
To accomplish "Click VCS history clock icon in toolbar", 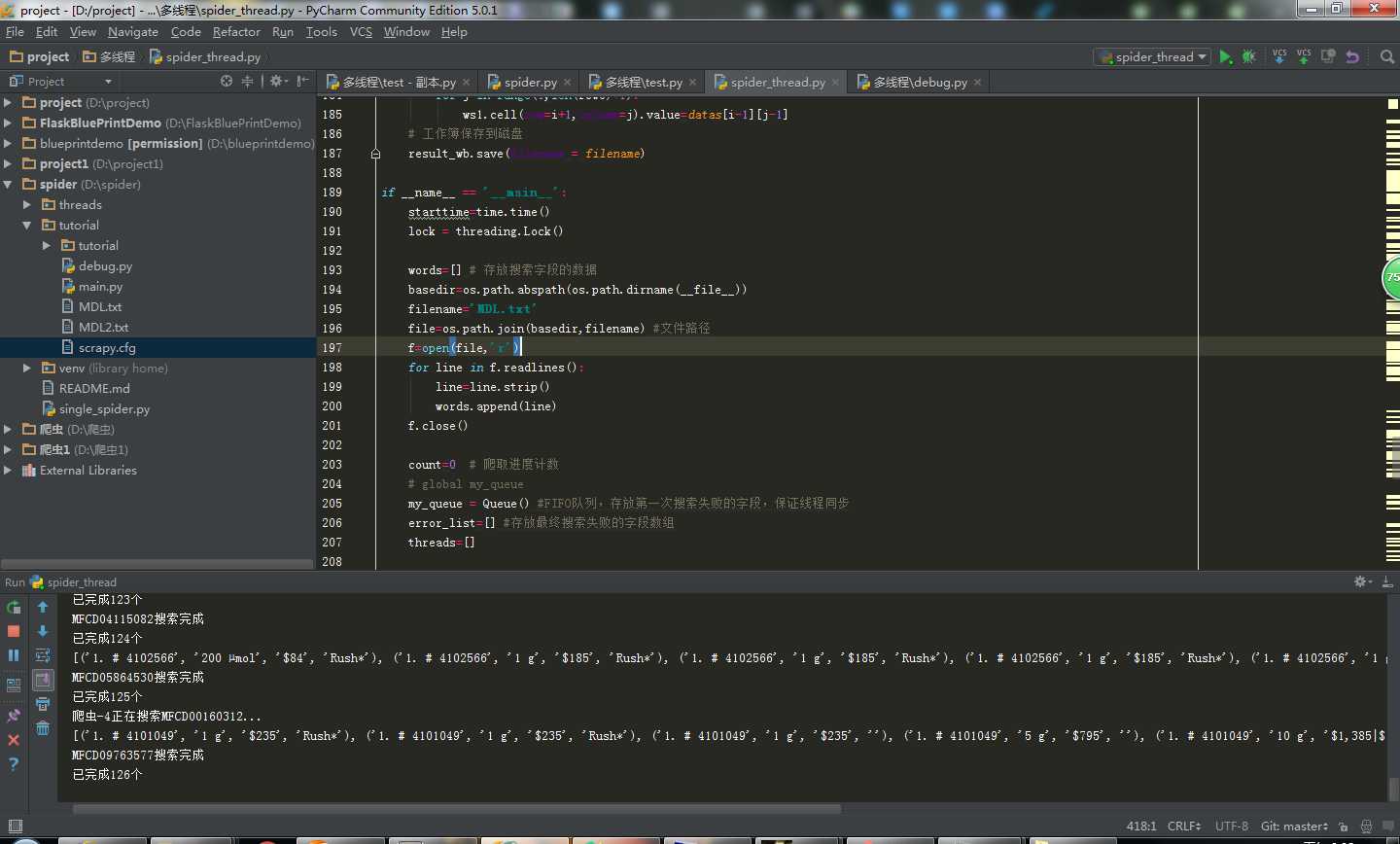I will [x=1328, y=56].
